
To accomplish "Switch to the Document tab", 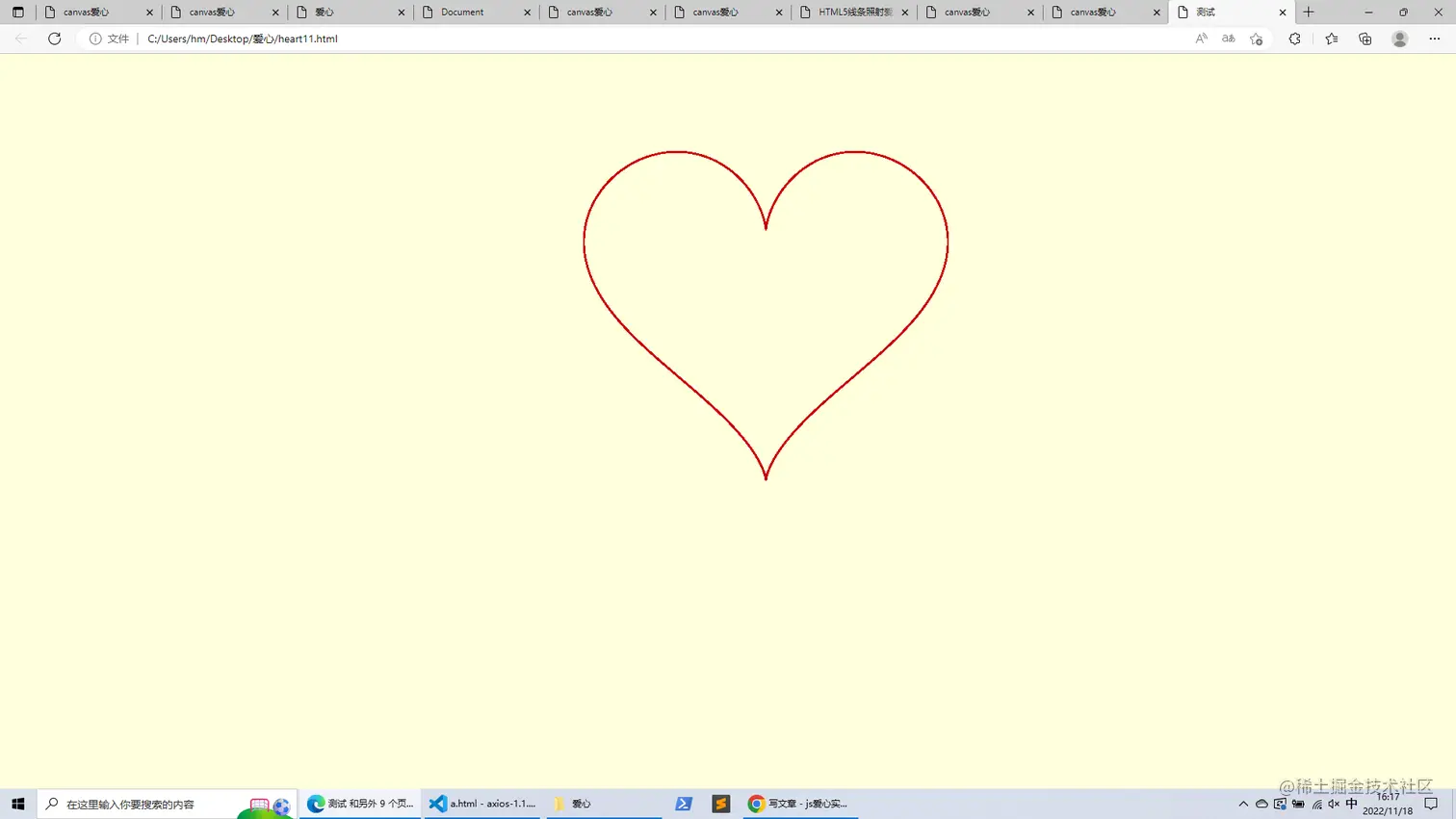I will (478, 13).
